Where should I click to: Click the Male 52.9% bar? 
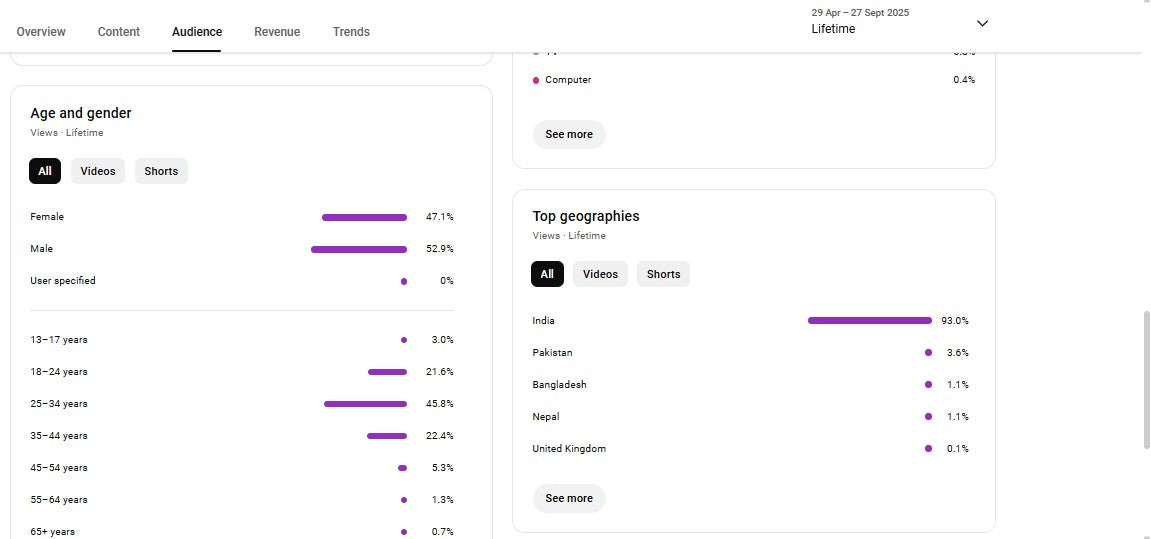pyautogui.click(x=359, y=249)
